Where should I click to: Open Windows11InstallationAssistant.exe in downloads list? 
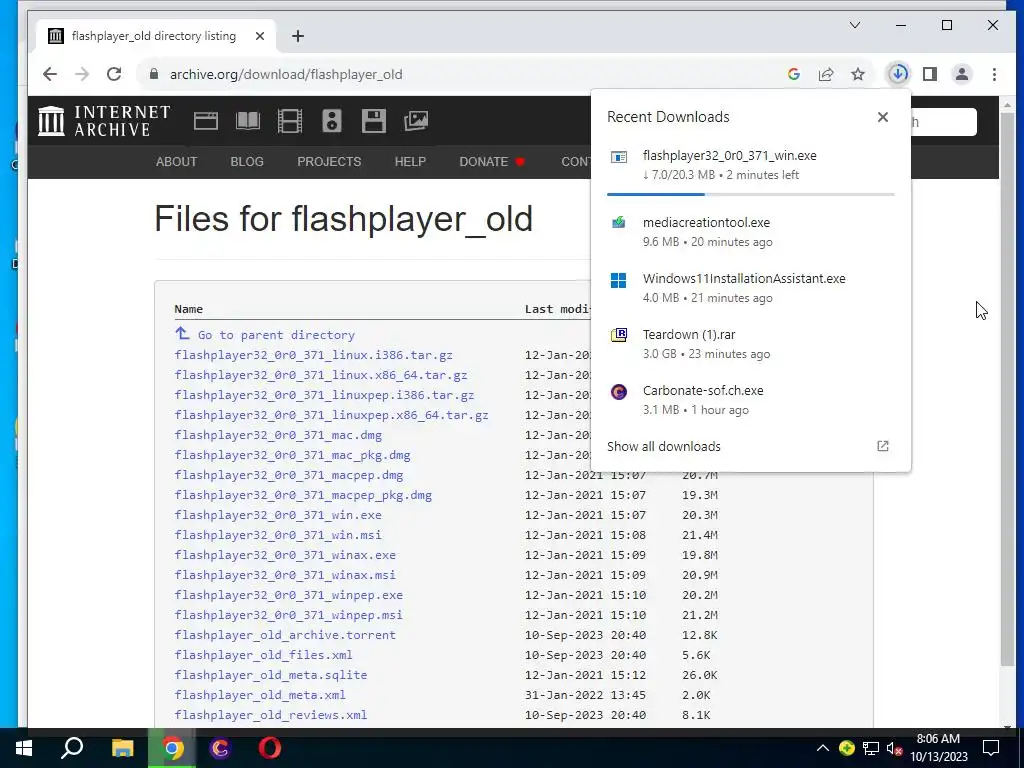click(750, 288)
